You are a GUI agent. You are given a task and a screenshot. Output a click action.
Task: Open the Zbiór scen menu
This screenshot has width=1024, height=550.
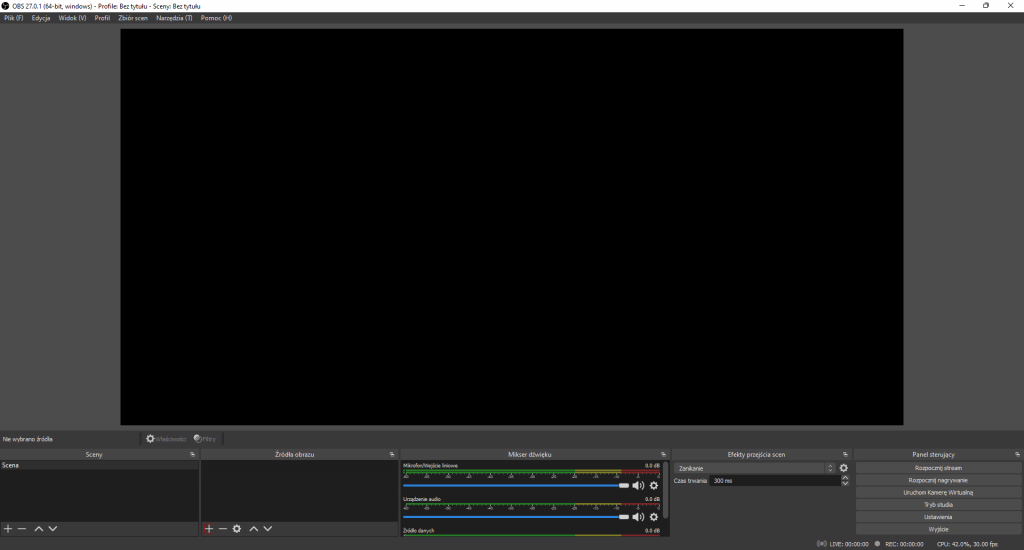click(x=133, y=18)
